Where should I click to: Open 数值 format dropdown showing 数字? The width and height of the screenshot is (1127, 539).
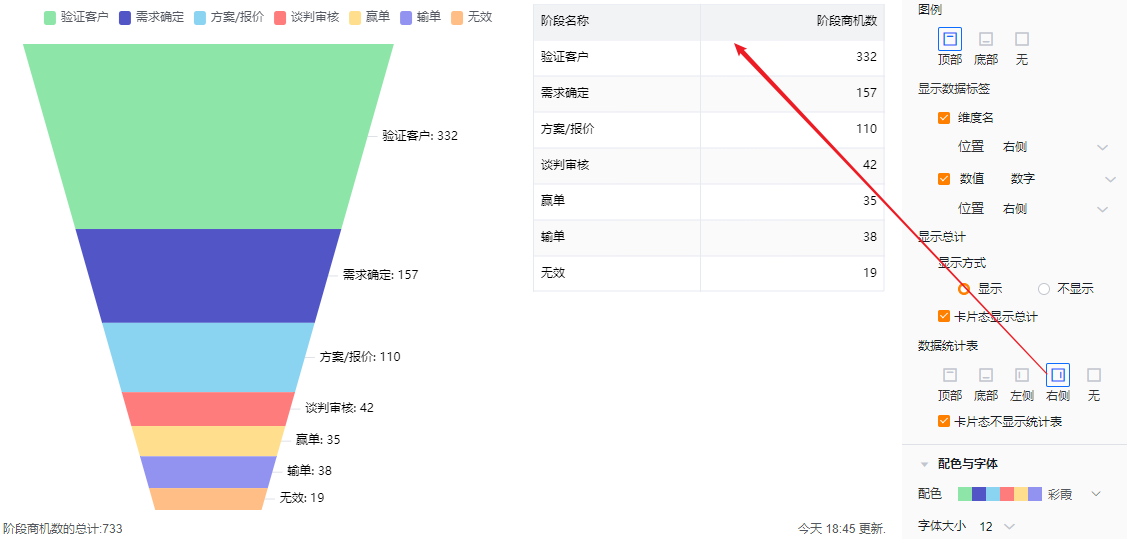pos(1062,179)
